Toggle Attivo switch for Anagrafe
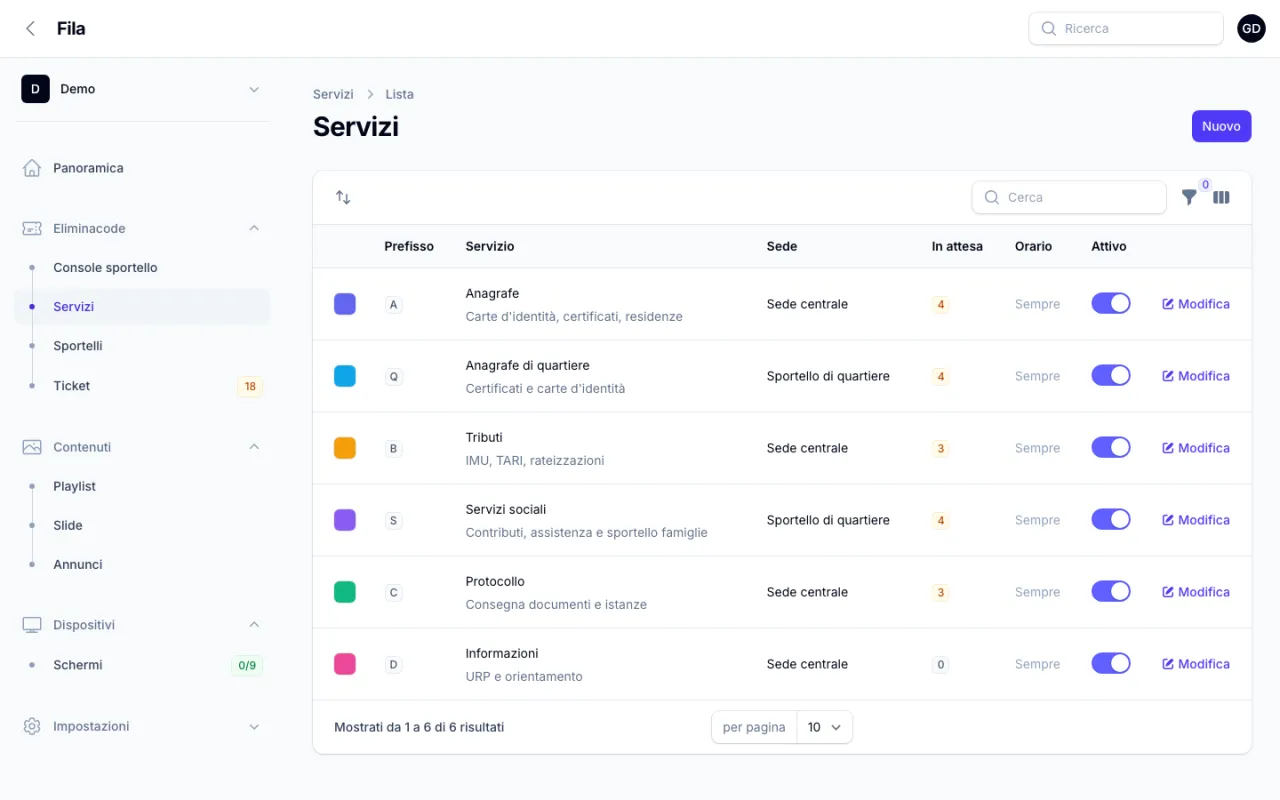 [1111, 303]
